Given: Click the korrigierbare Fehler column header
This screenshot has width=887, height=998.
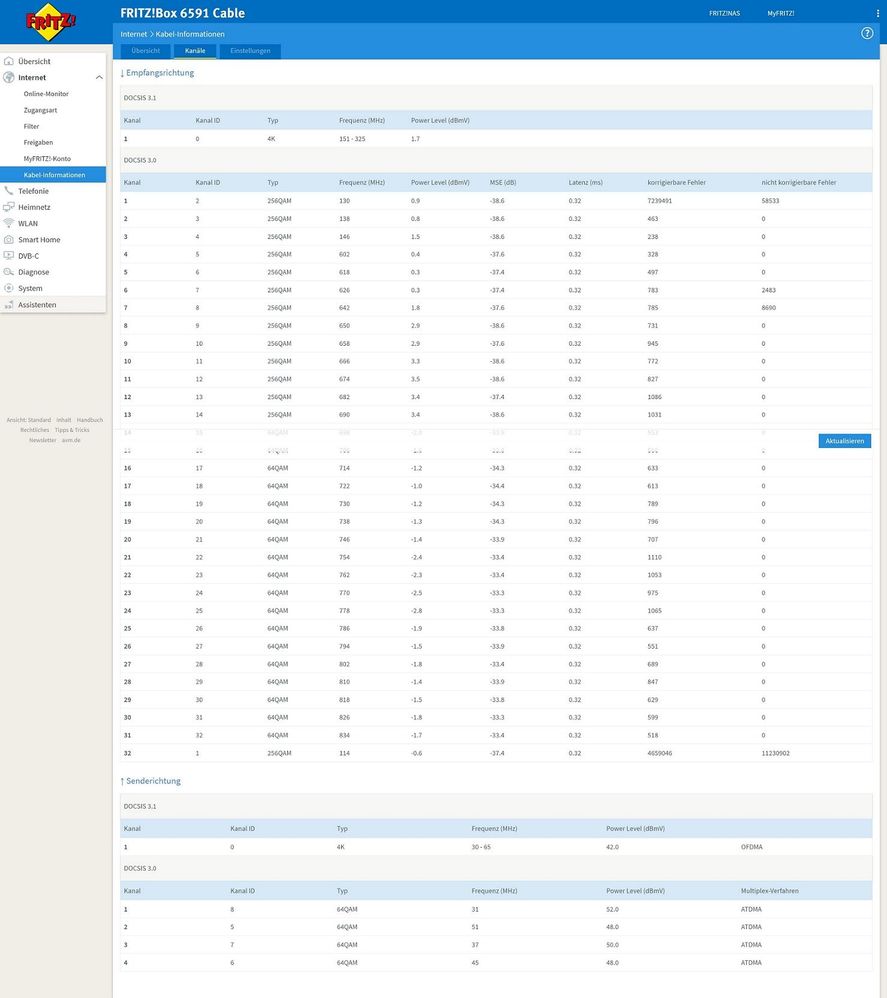Looking at the screenshot, I should point(676,183).
